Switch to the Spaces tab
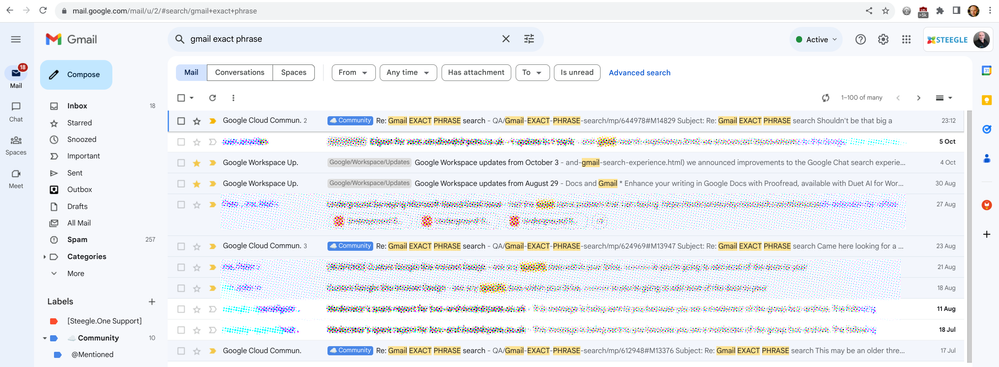Image resolution: width=999 pixels, height=367 pixels. click(x=294, y=73)
